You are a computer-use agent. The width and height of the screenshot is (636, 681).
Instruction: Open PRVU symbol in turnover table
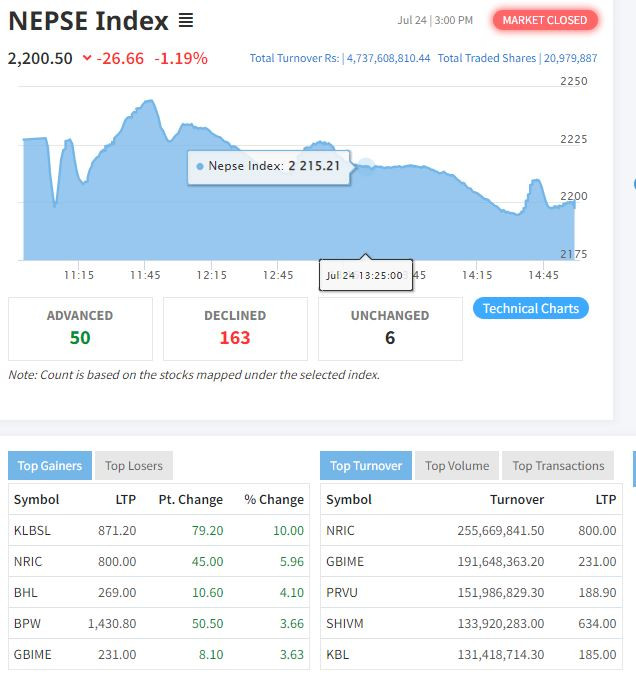click(342, 592)
